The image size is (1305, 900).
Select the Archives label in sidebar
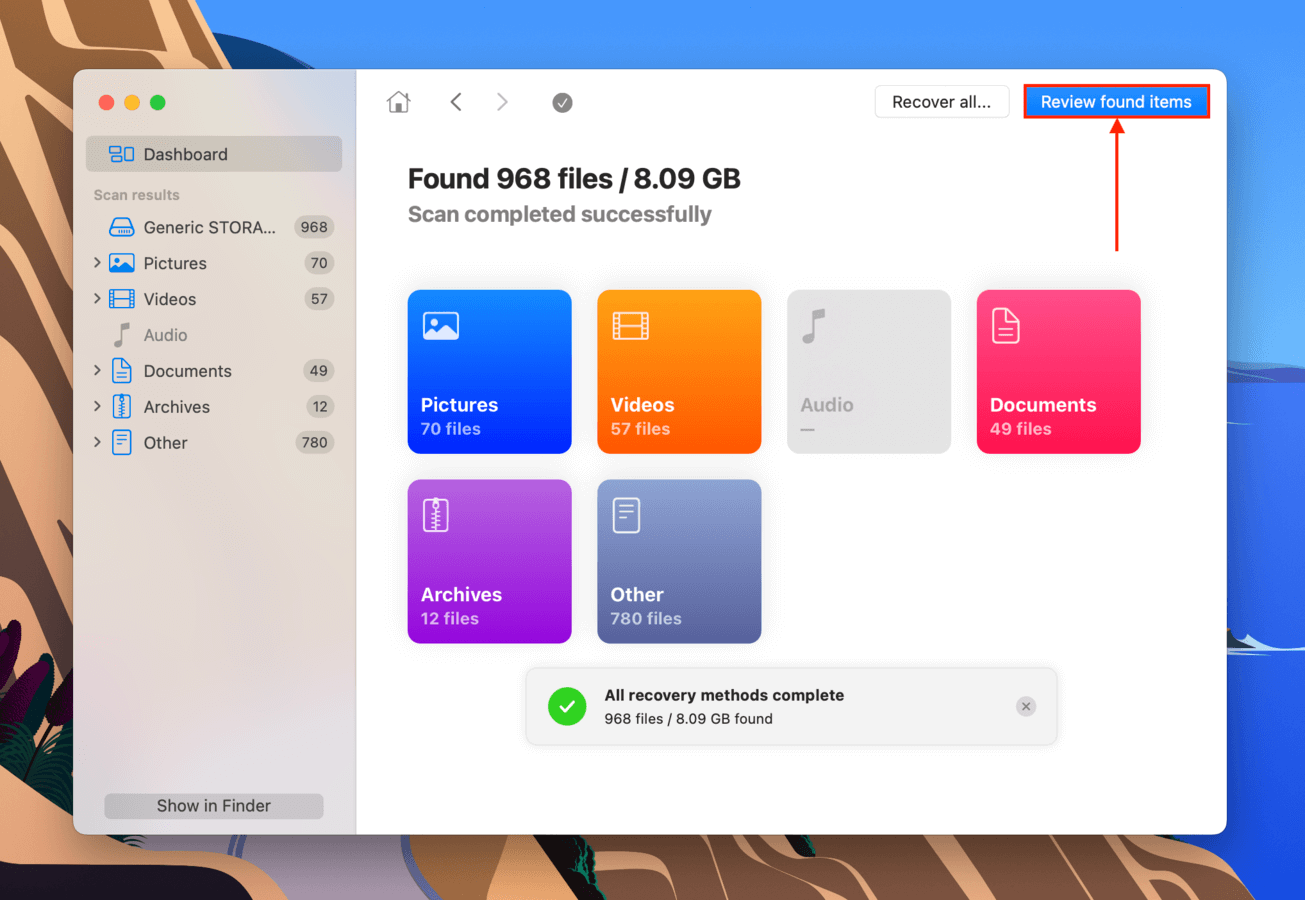point(177,407)
